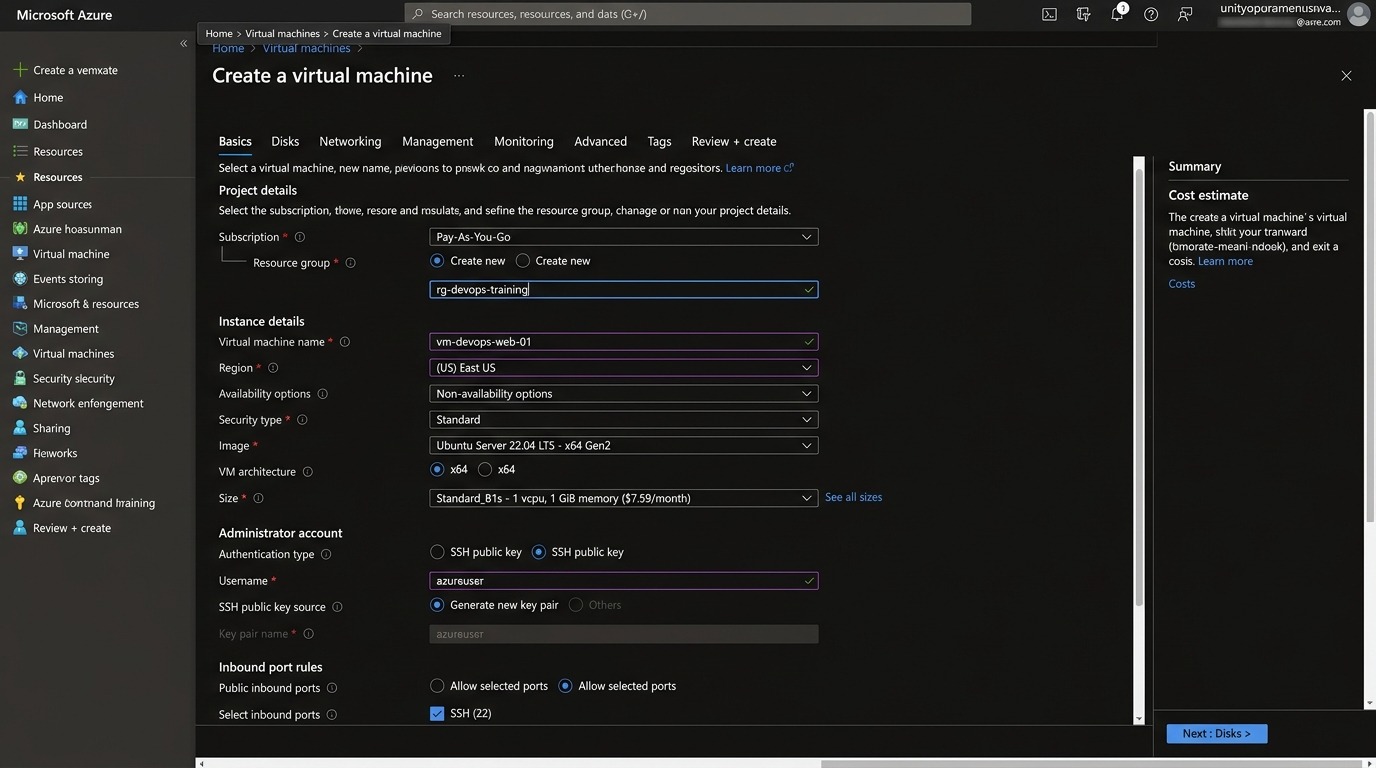The image size is (1376, 768).
Task: Open the rg-devops-training resource group combo box
Action: pos(624,289)
